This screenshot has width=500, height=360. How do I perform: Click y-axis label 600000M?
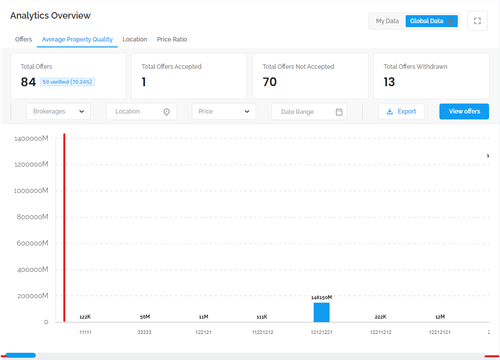pyautogui.click(x=32, y=243)
